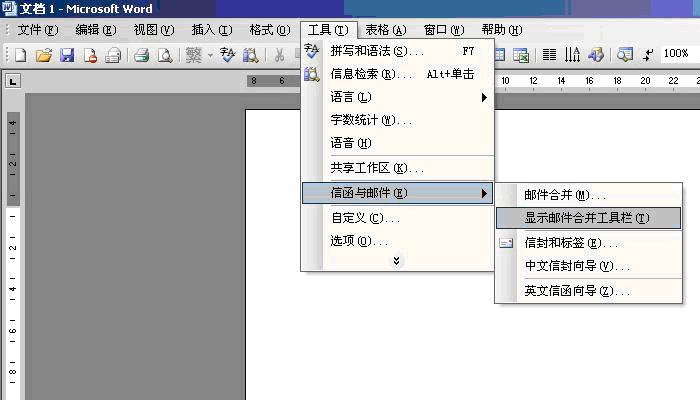The height and width of the screenshot is (400, 700).
Task: Open the 表格(A) menu
Action: (x=386, y=30)
